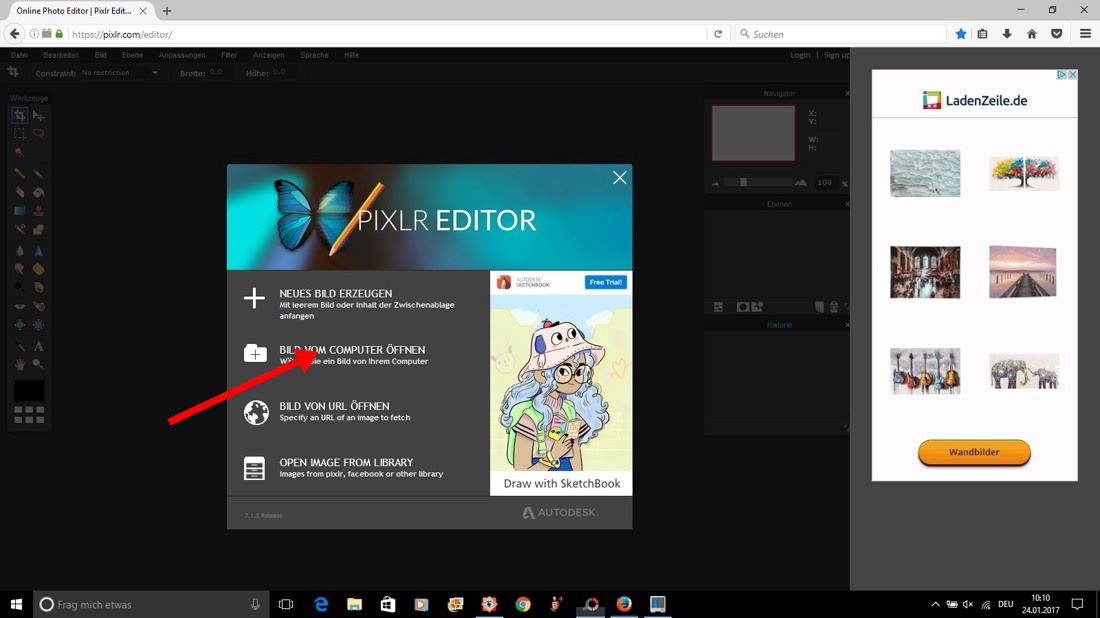The width and height of the screenshot is (1100, 618).
Task: Click the Wandbilder button in the ad
Action: tap(974, 452)
